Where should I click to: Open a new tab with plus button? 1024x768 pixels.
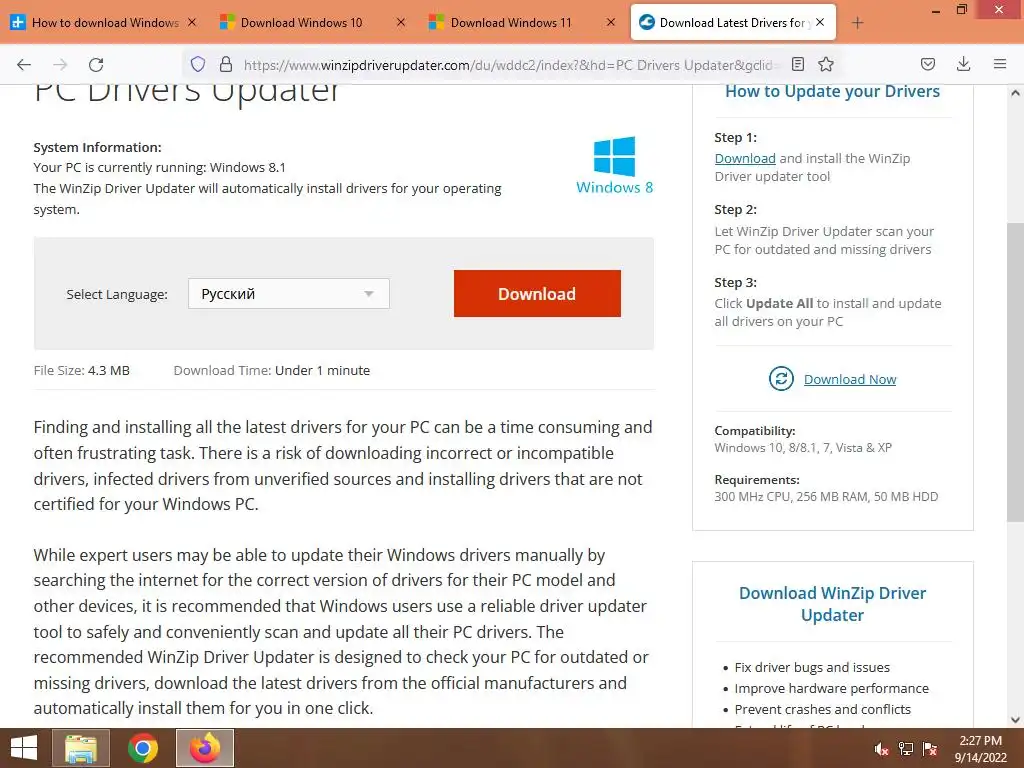pos(857,23)
